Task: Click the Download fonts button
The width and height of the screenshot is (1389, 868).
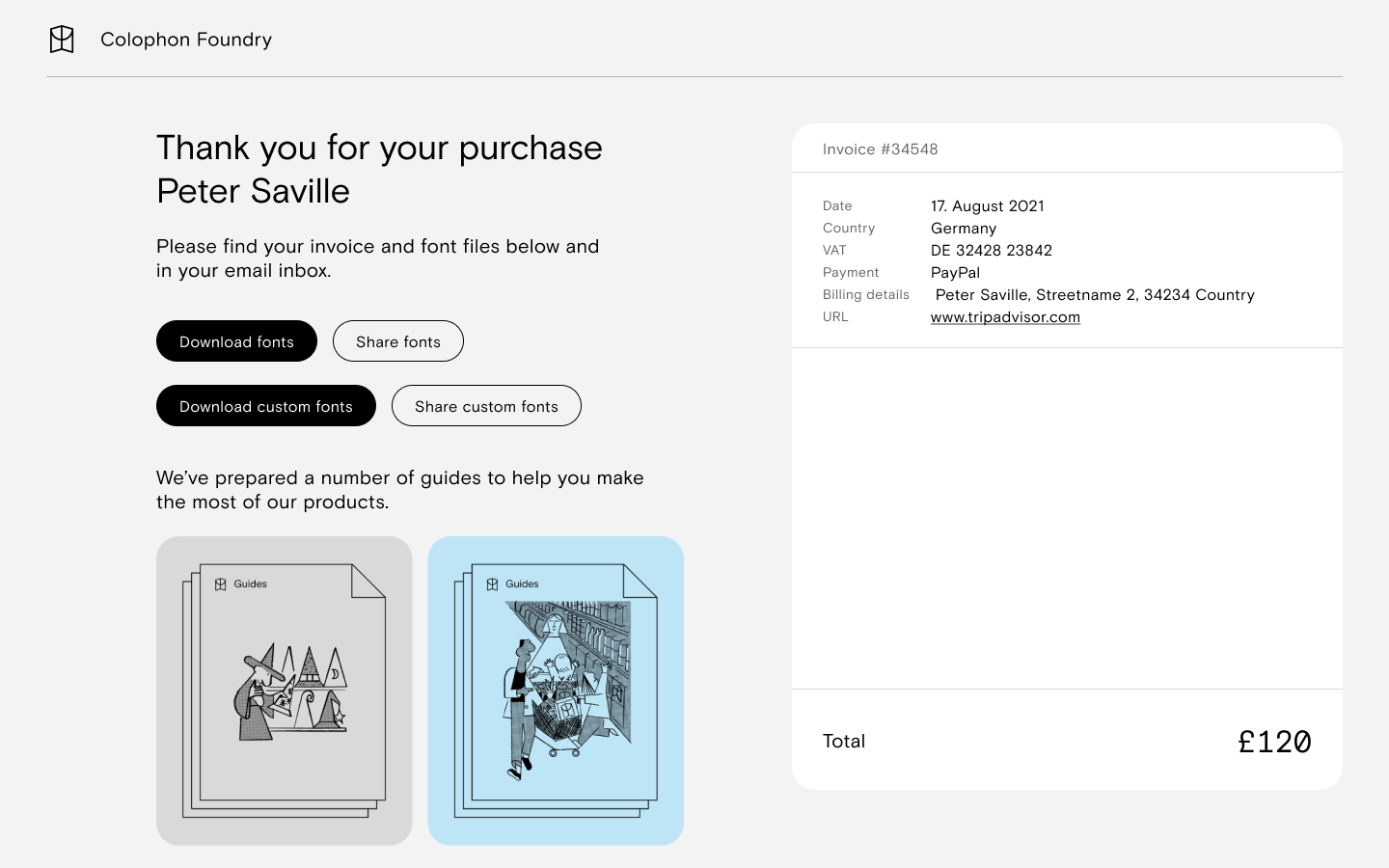Action: [x=236, y=341]
